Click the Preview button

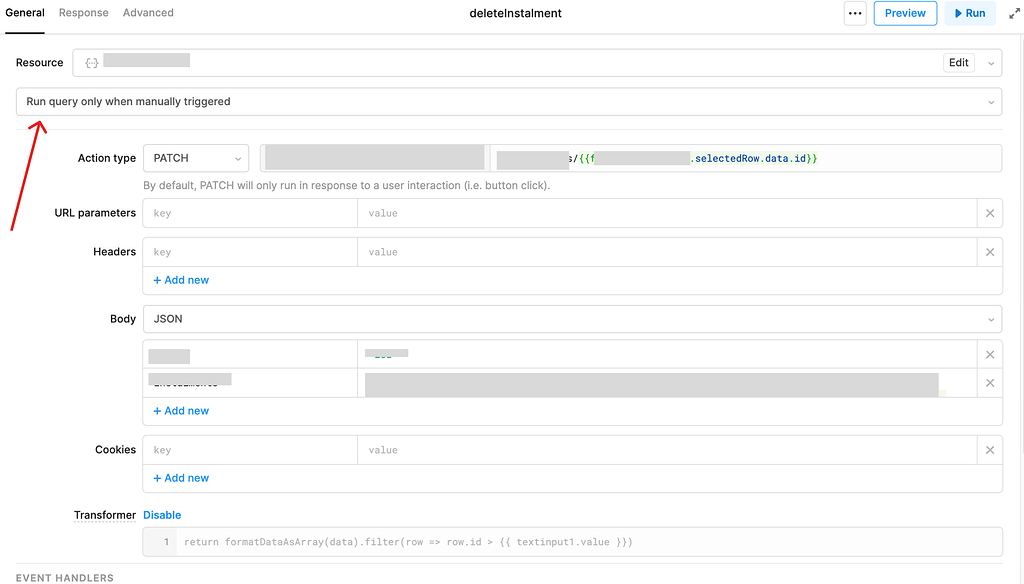pos(905,13)
